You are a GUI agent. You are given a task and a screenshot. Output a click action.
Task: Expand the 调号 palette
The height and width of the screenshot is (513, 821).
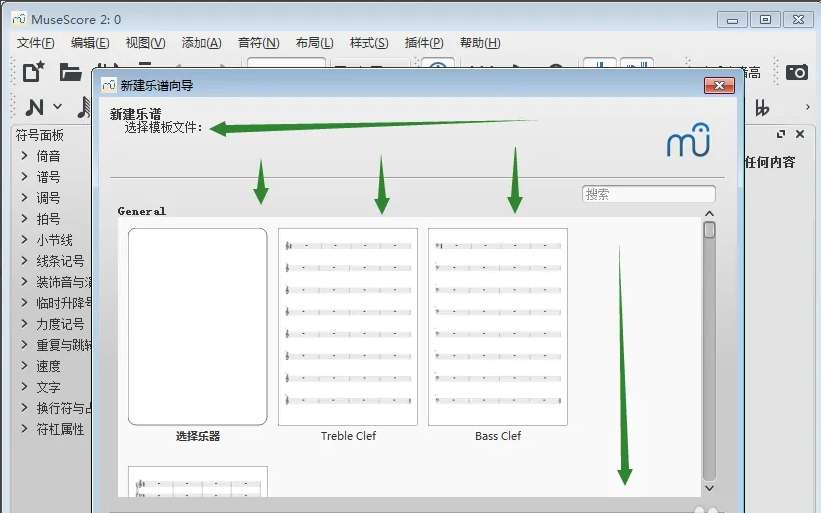pyautogui.click(x=24, y=197)
